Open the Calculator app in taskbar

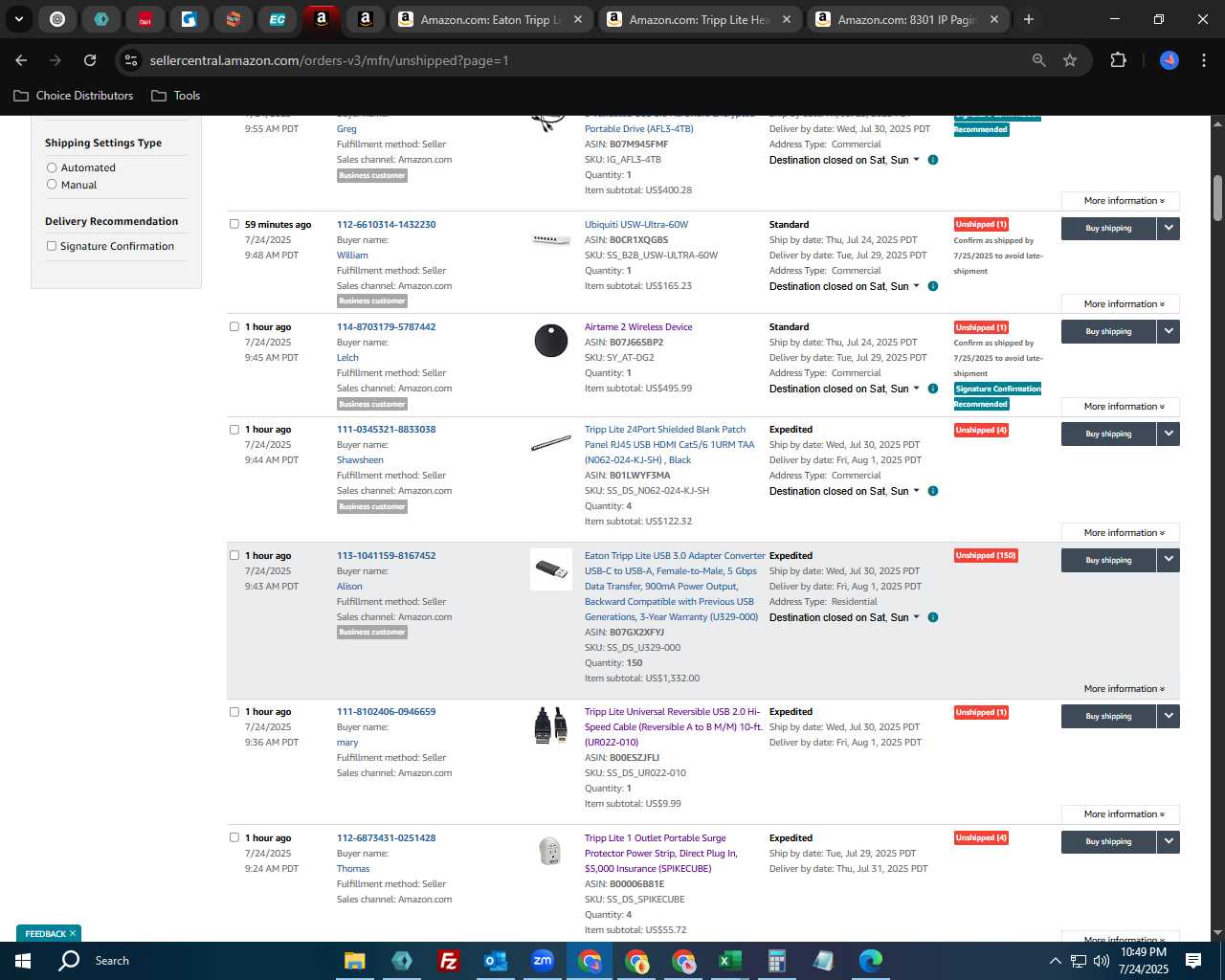click(x=777, y=961)
